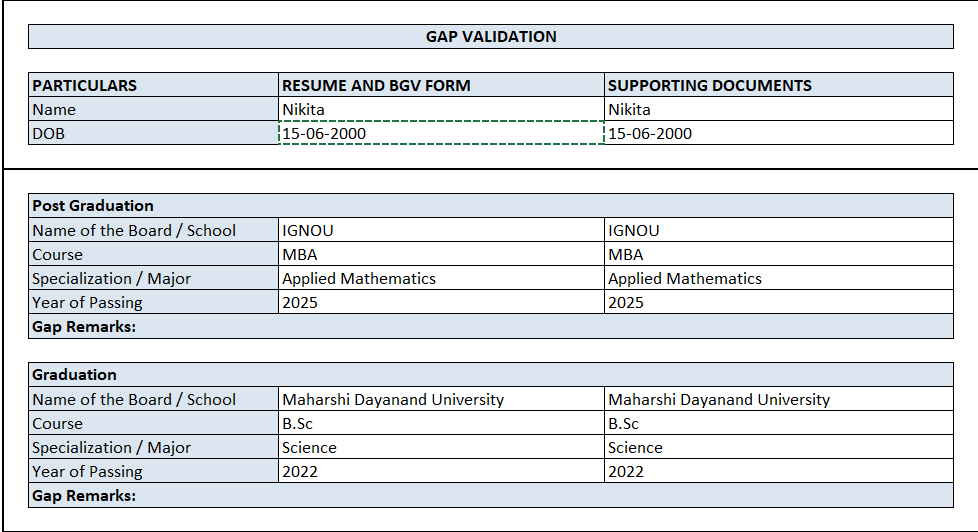This screenshot has height=532, width=978.
Task: Click the Gap Remarks row under Graduation
Action: coord(490,496)
